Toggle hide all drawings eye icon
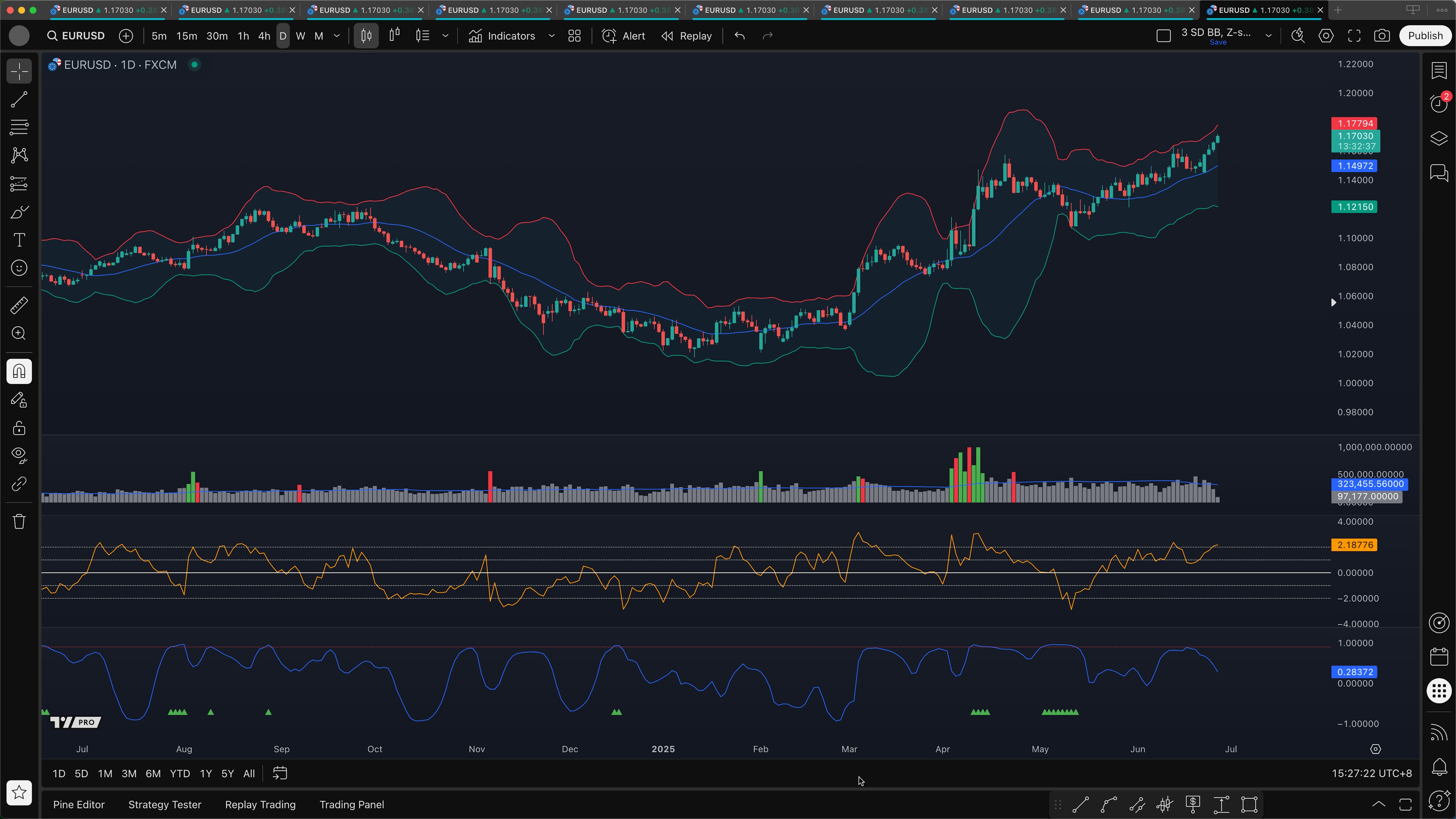Screen dimensions: 1456x819 click(19, 455)
